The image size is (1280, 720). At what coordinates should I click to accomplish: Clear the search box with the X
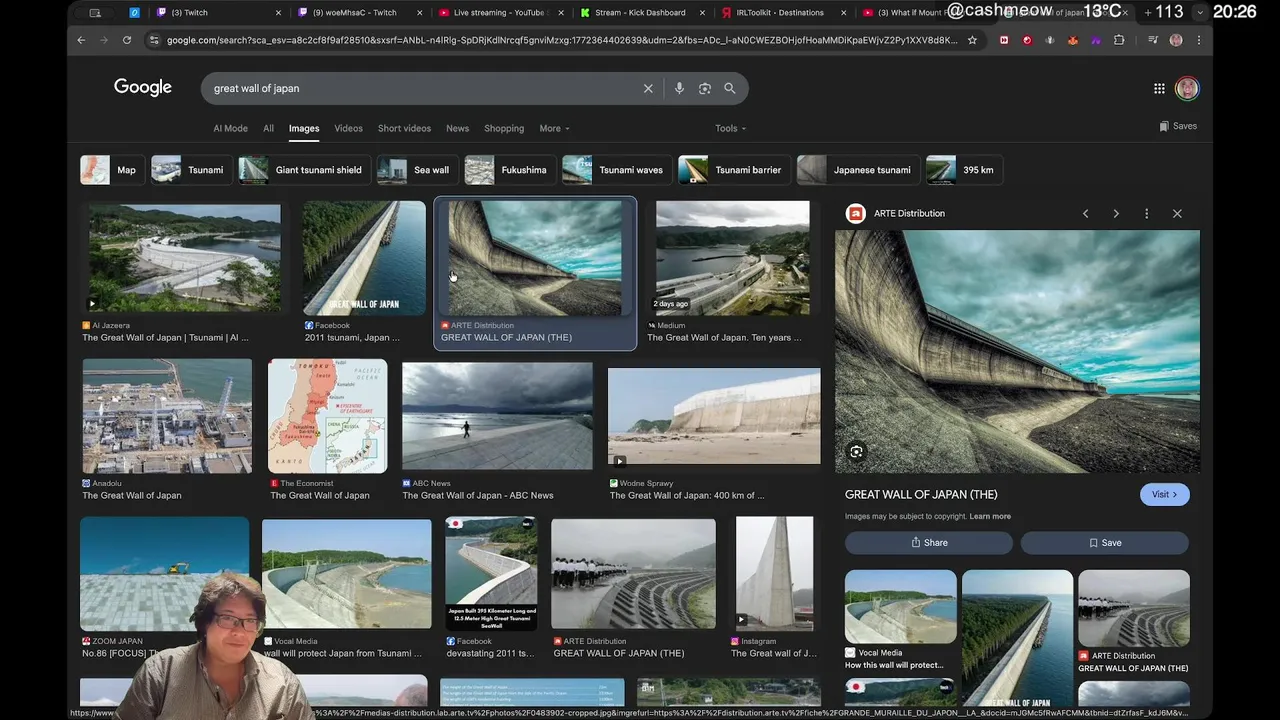click(x=648, y=88)
